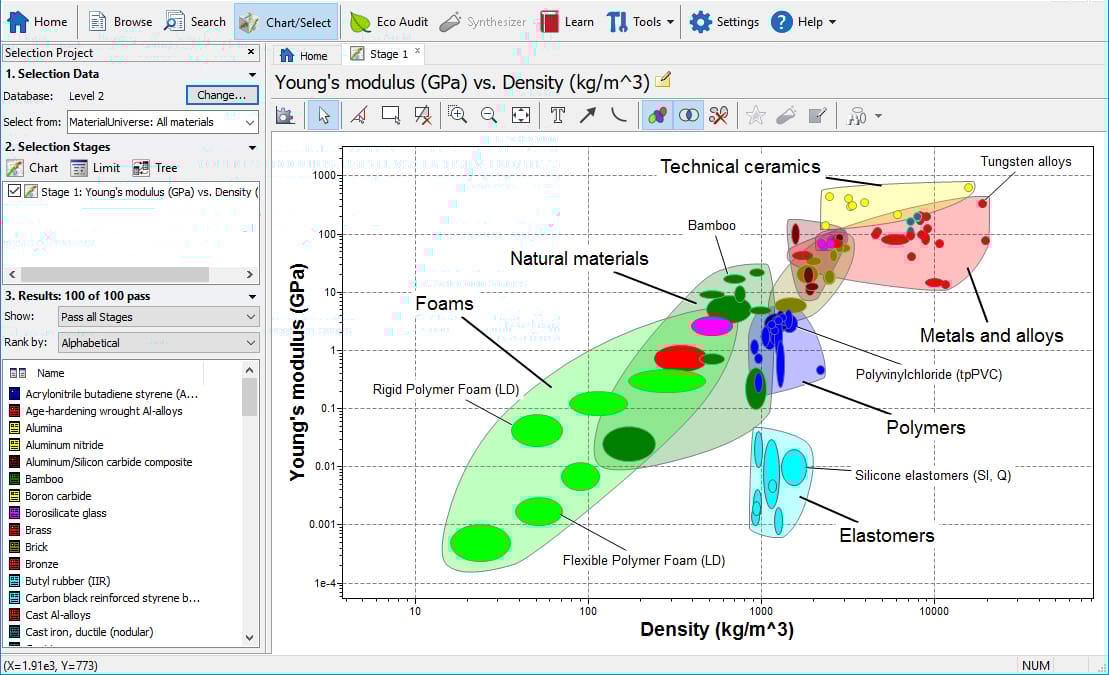Open chart stage properties icon
1109x675 pixels.
(x=286, y=115)
